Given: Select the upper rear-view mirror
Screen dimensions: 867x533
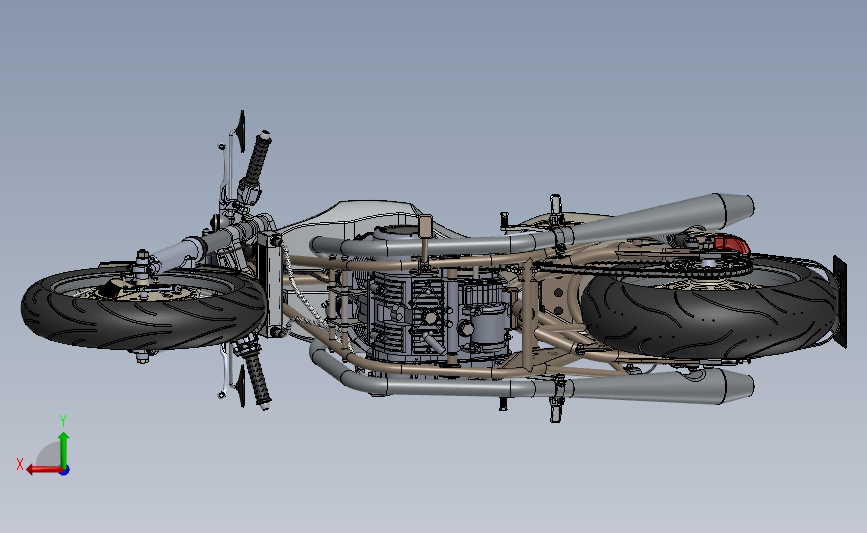Looking at the screenshot, I should 241,131.
